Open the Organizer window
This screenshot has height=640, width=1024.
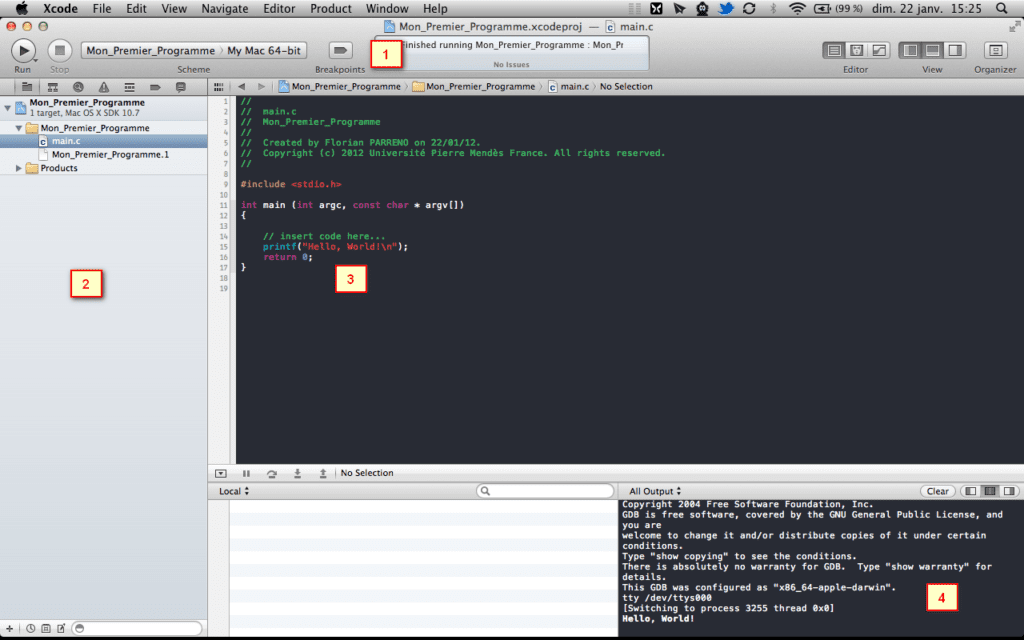995,50
